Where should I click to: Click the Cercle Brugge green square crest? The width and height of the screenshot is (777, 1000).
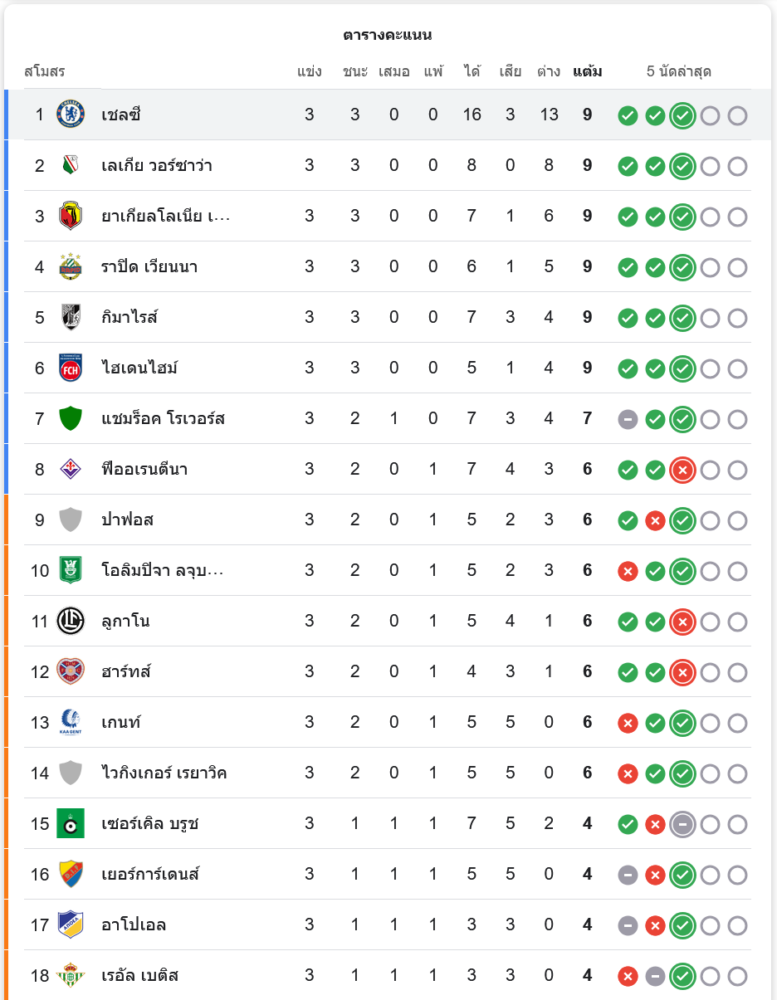tap(71, 823)
